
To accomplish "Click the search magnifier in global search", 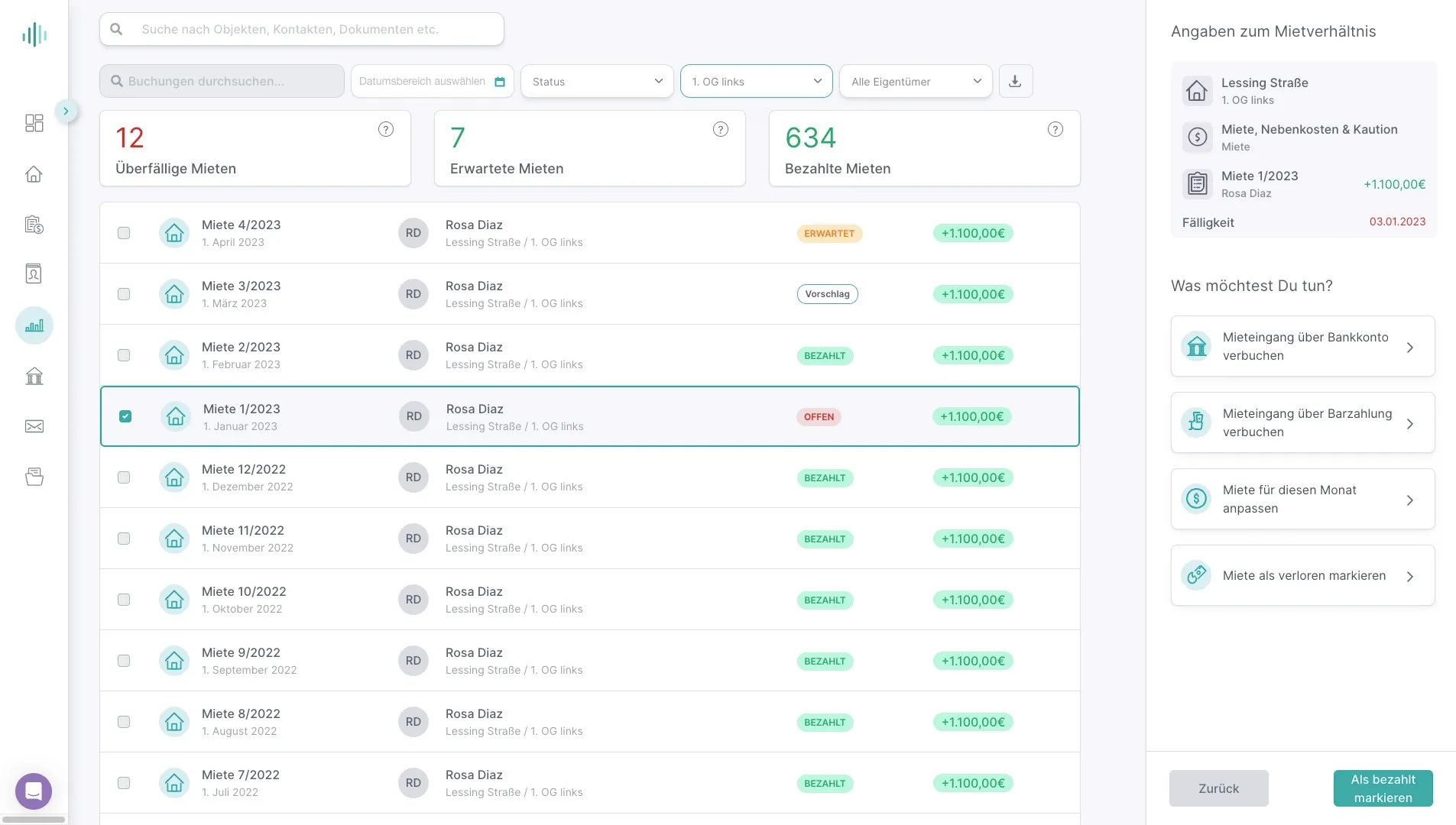I will pyautogui.click(x=116, y=29).
